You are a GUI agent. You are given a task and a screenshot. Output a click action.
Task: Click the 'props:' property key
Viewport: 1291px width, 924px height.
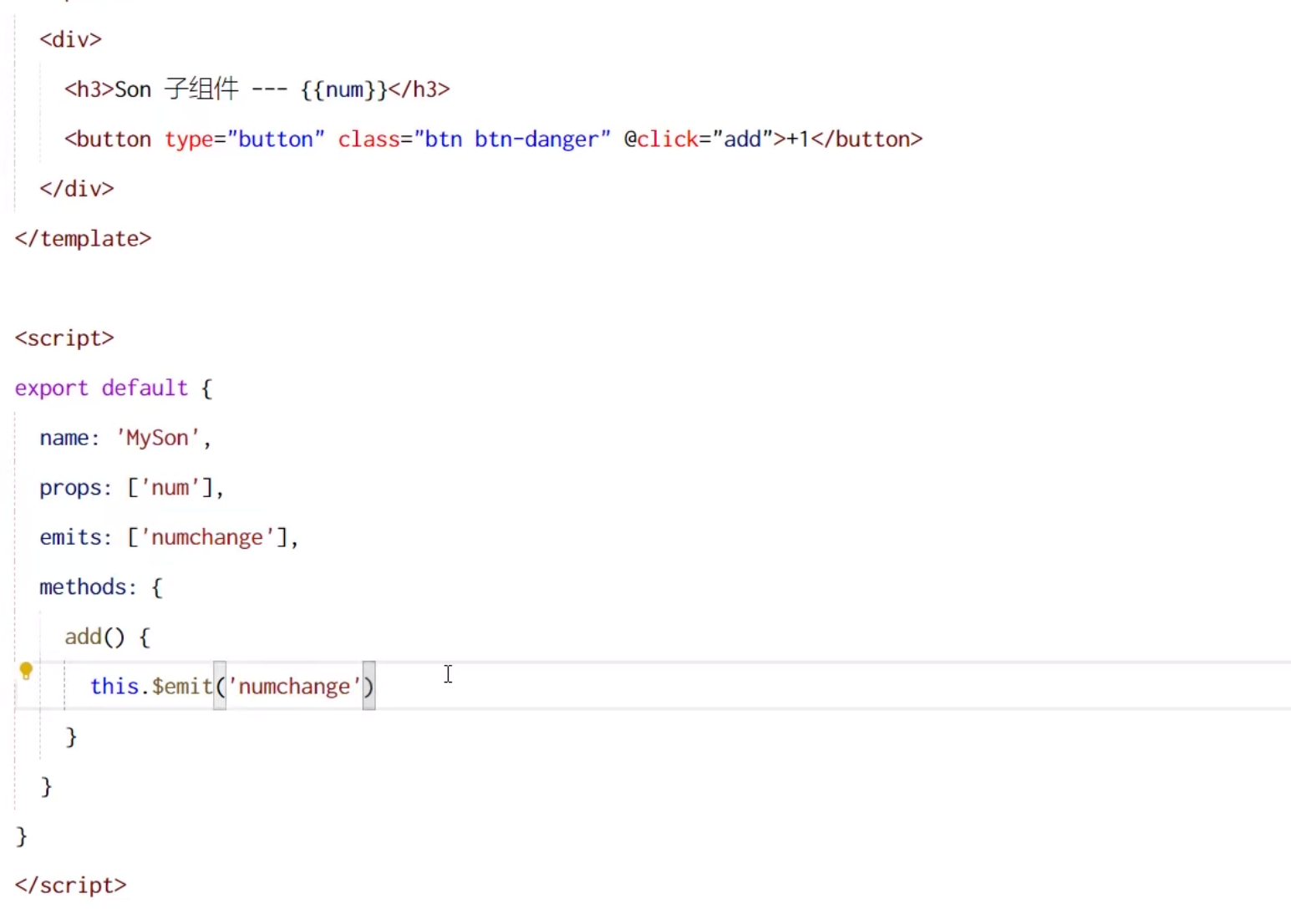(x=75, y=488)
